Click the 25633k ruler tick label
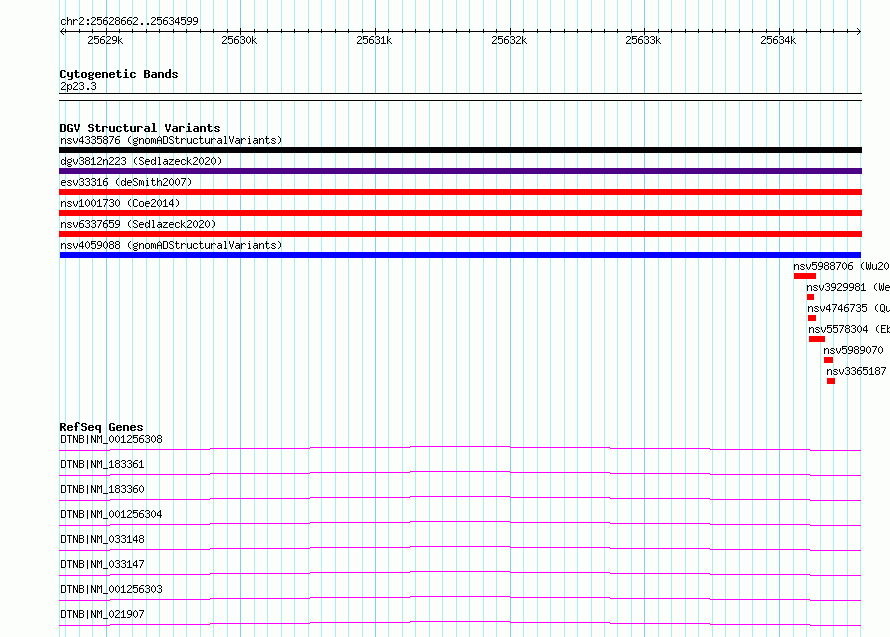 point(643,40)
